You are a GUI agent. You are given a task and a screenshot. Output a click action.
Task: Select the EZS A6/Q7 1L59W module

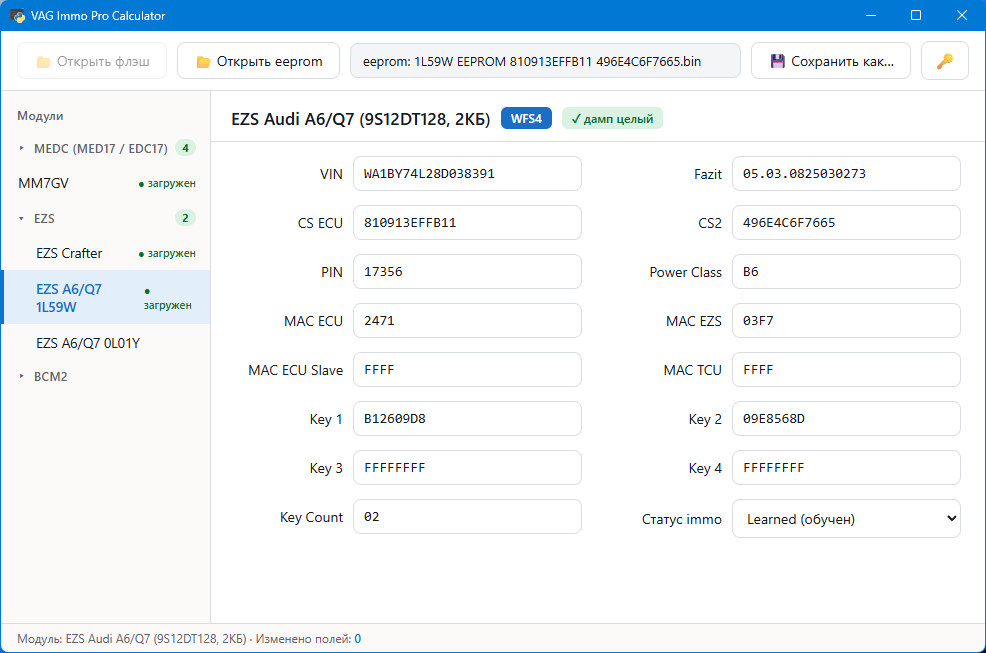pos(106,298)
